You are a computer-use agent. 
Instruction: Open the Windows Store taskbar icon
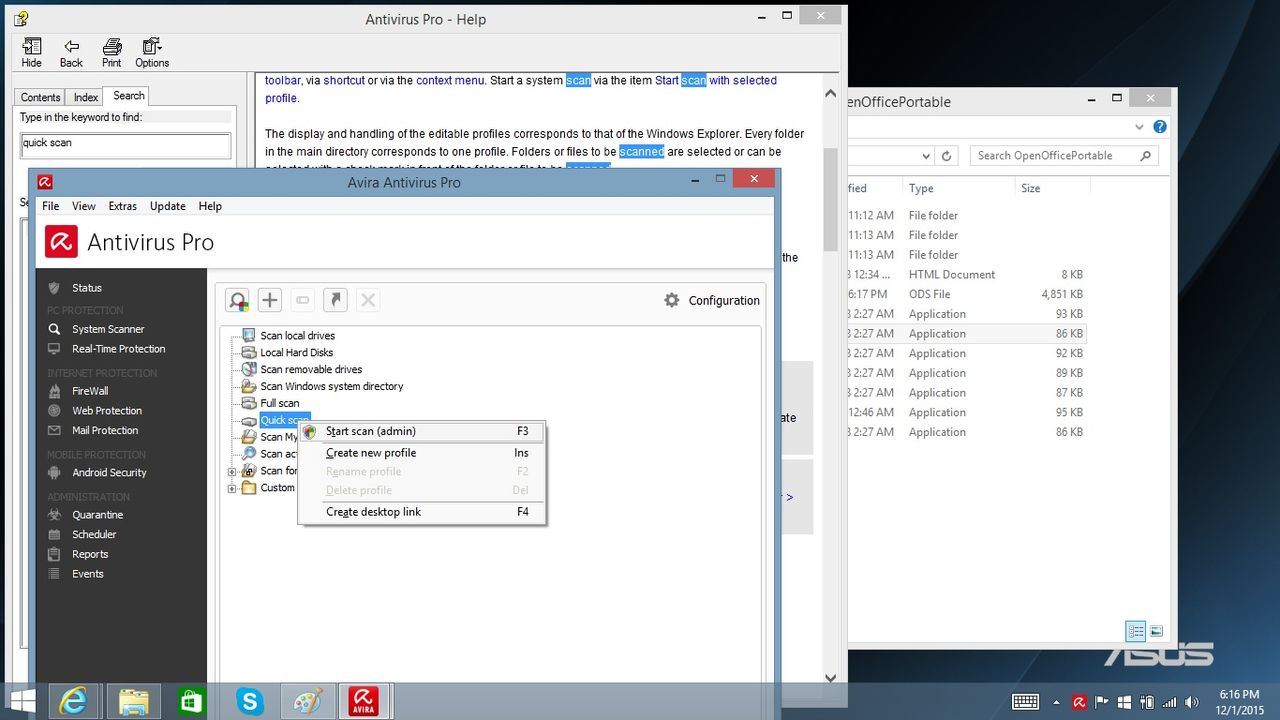(x=191, y=701)
